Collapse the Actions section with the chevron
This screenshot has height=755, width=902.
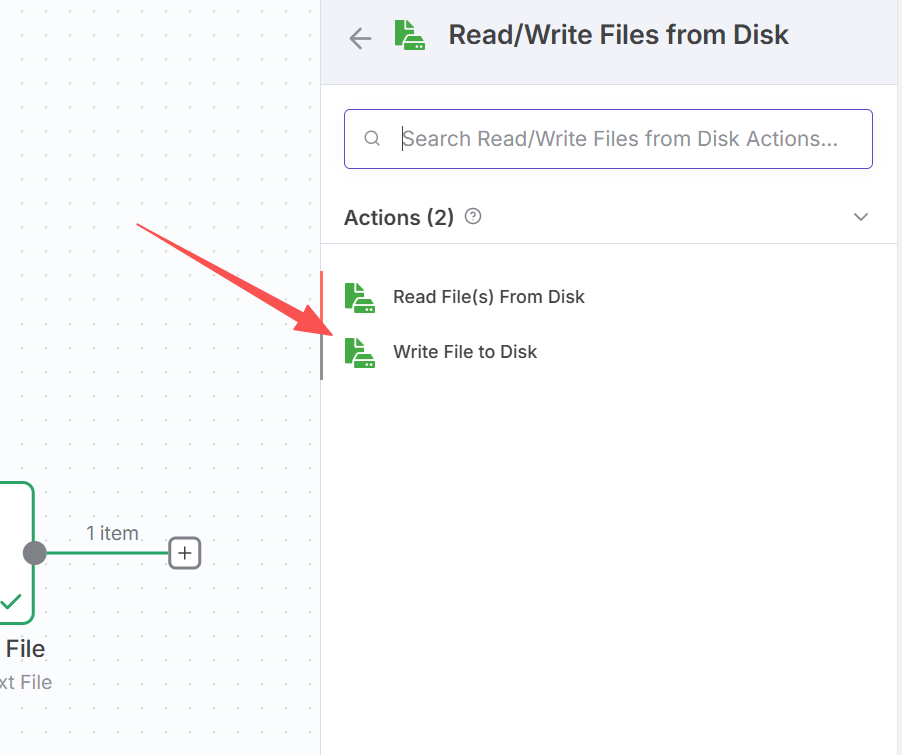860,217
